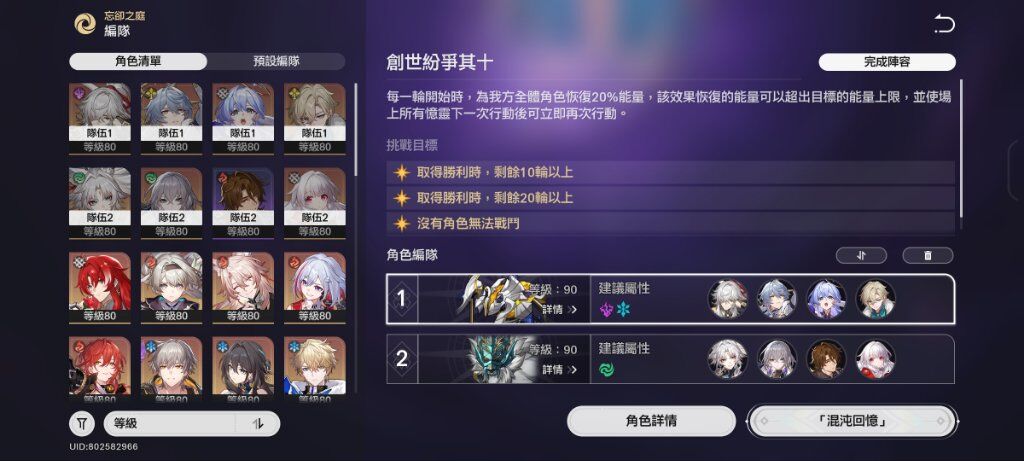Click the trash icon to clear lineup
Viewport: 1024px width, 461px height.
[x=927, y=255]
